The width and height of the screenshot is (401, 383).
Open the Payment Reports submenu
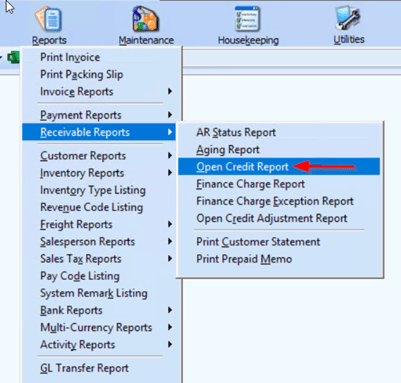pos(99,115)
